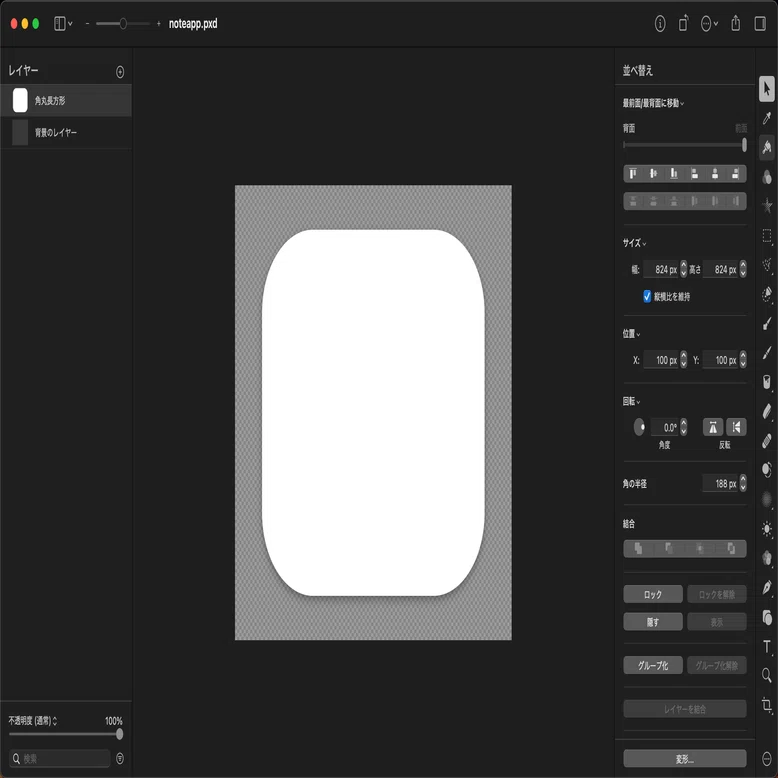Align layer to bottom edge
The width and height of the screenshot is (778, 778).
674,174
